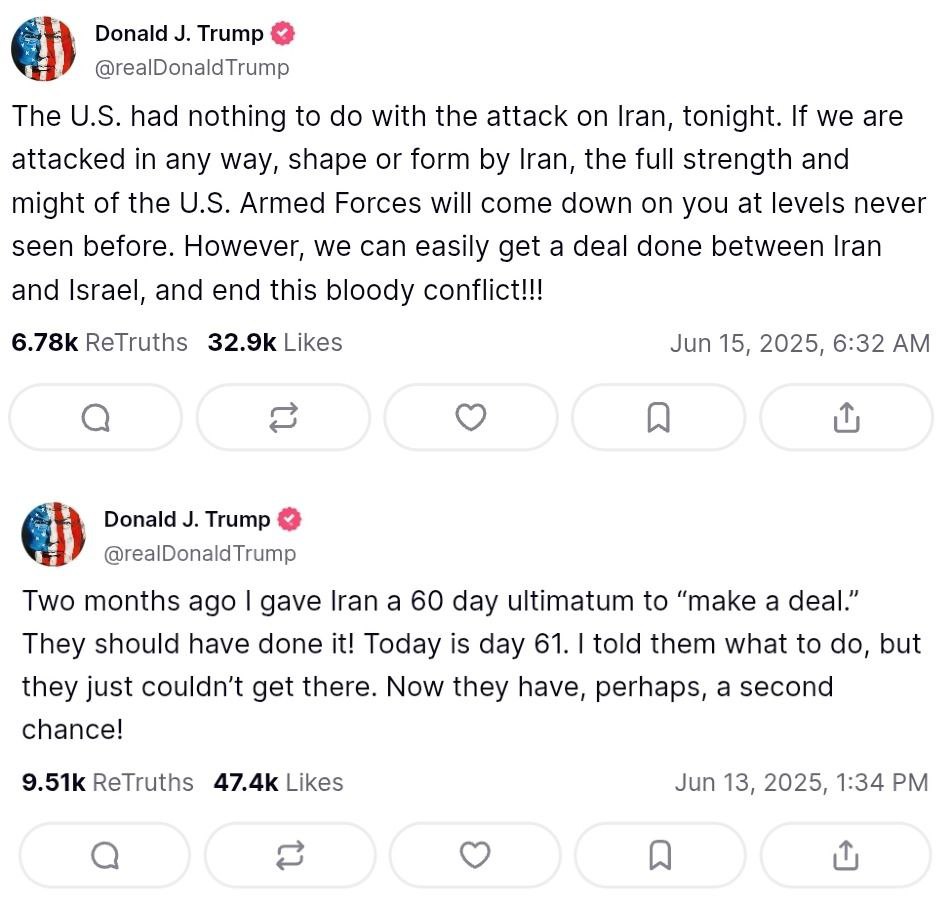ReTruth the Jun 15 post

[x=283, y=418]
